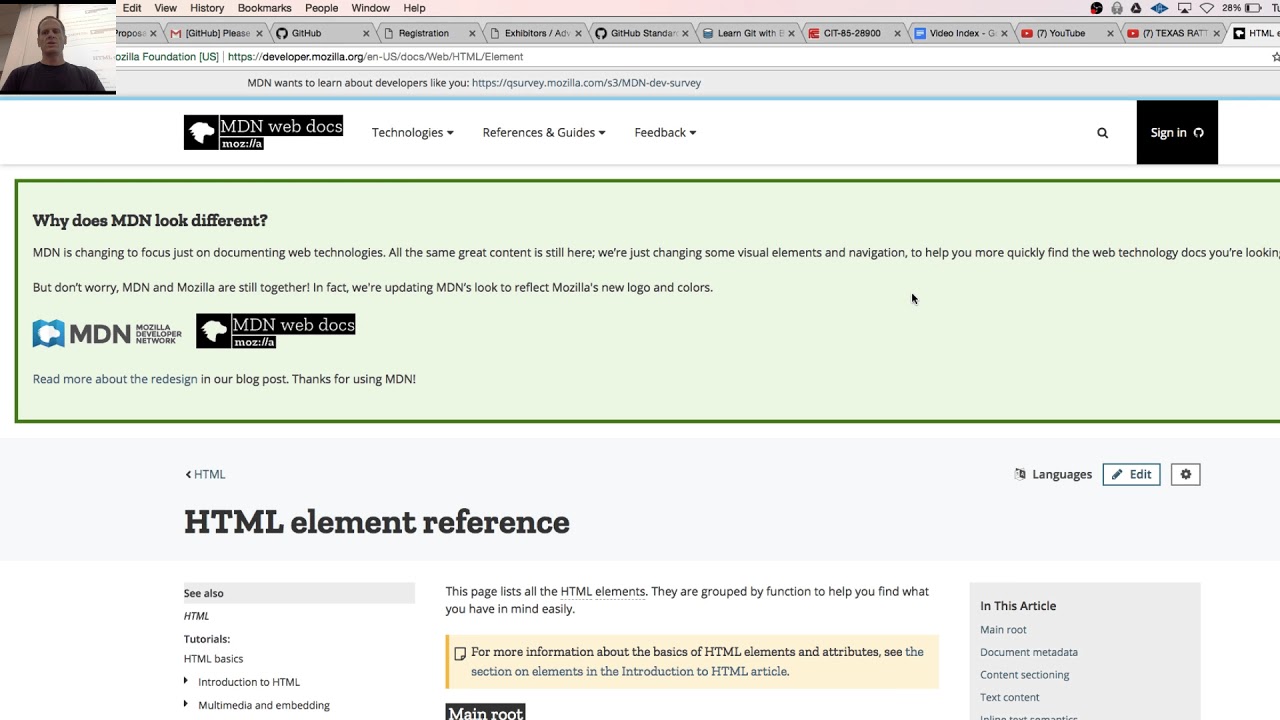Click the HTML elements link in intro paragraph
The width and height of the screenshot is (1280, 720).
(x=603, y=591)
